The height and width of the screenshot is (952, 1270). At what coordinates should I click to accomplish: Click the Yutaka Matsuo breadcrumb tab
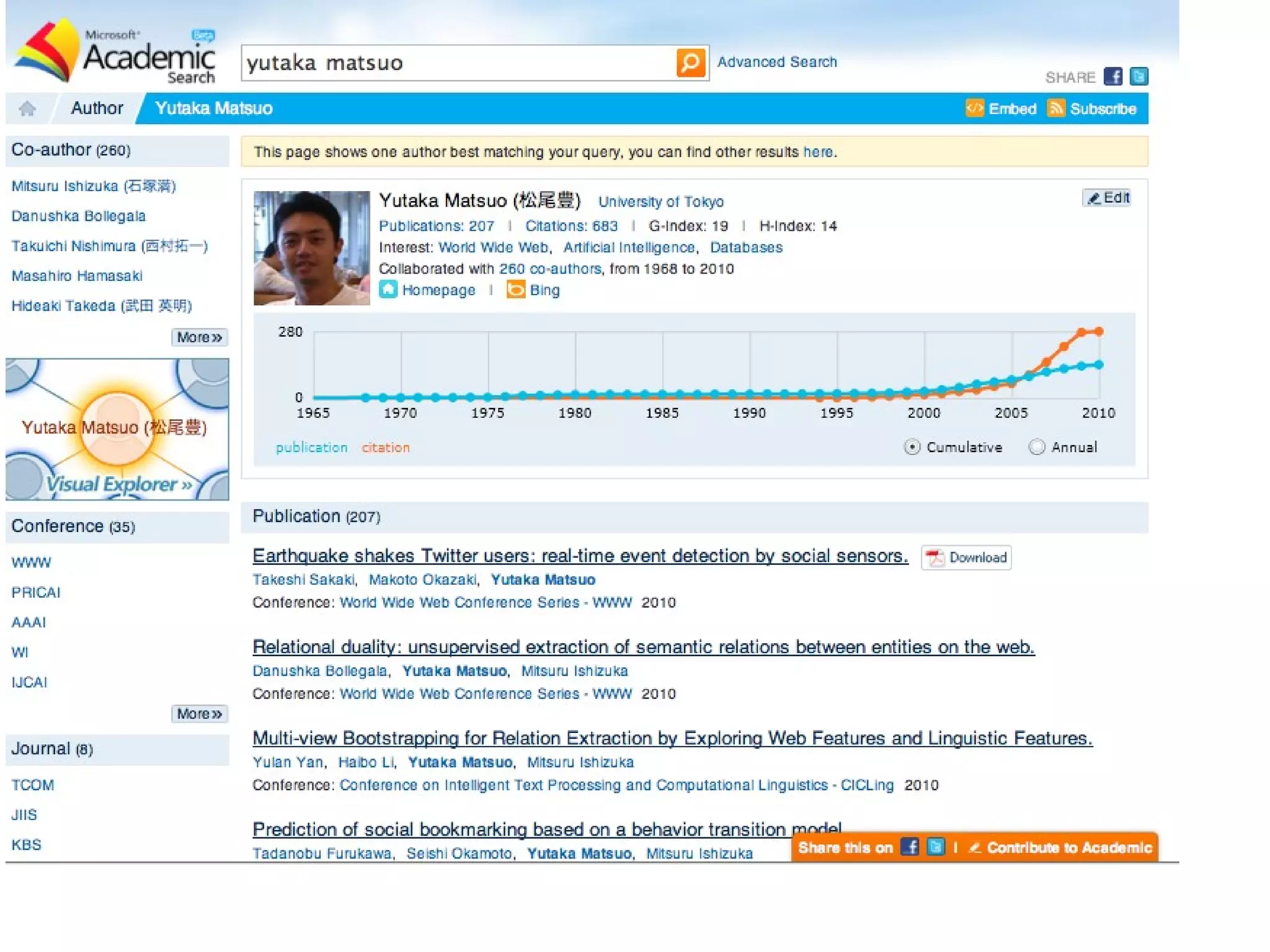tap(213, 109)
